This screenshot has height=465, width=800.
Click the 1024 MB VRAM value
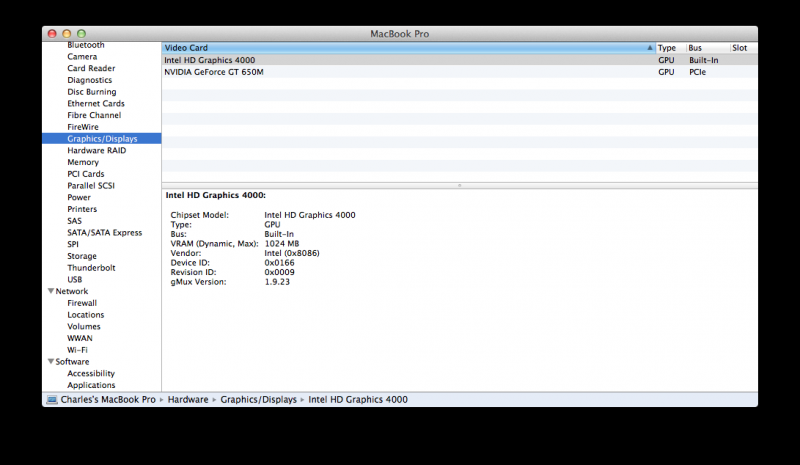[282, 243]
